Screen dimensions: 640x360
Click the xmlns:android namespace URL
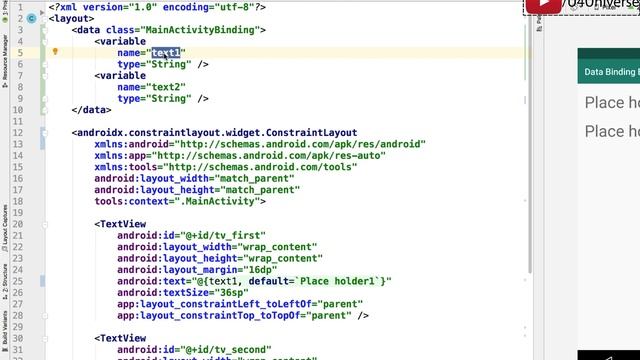pos(300,144)
